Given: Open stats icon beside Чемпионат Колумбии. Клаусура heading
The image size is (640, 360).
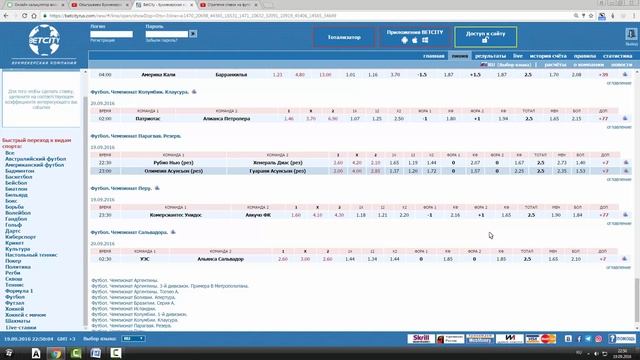Looking at the screenshot, I should [x=194, y=92].
